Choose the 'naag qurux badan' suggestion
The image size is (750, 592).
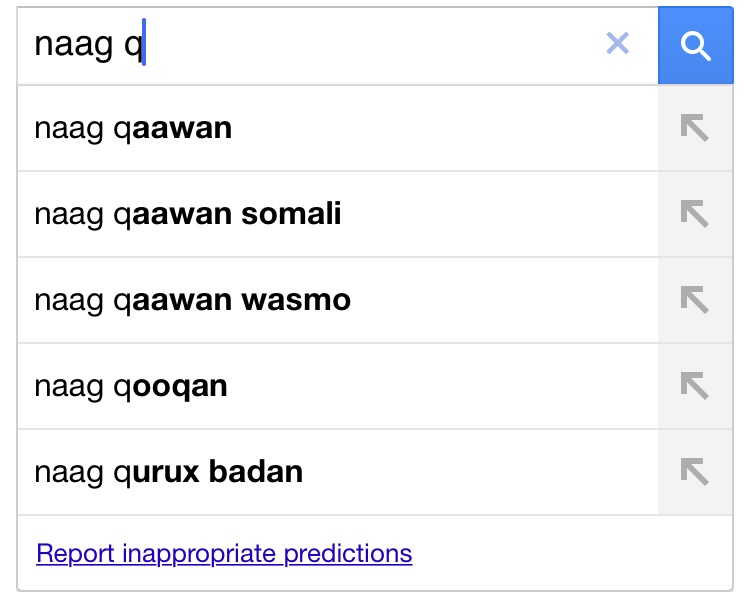(x=338, y=472)
